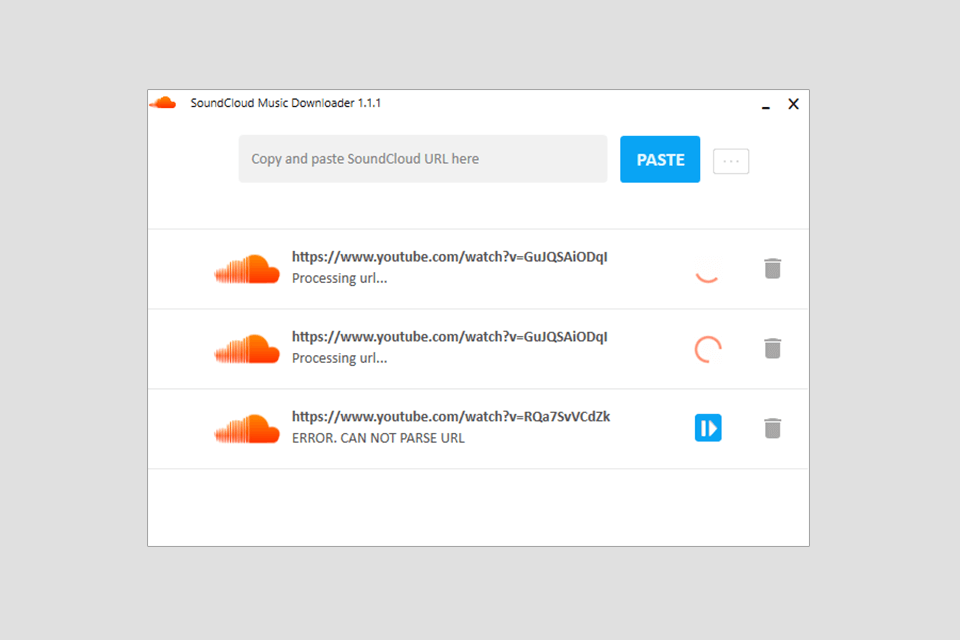960x640 pixels.
Task: Click the progress spinner beside the second URL
Action: [707, 347]
